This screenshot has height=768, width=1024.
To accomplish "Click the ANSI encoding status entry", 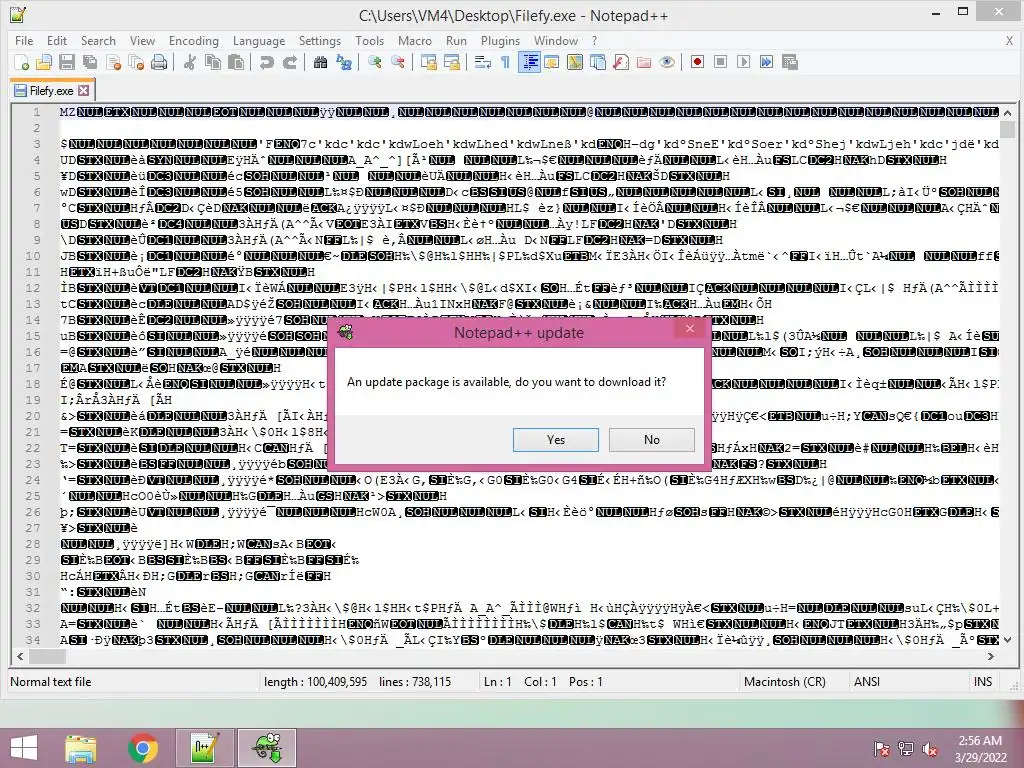I will tap(867, 682).
